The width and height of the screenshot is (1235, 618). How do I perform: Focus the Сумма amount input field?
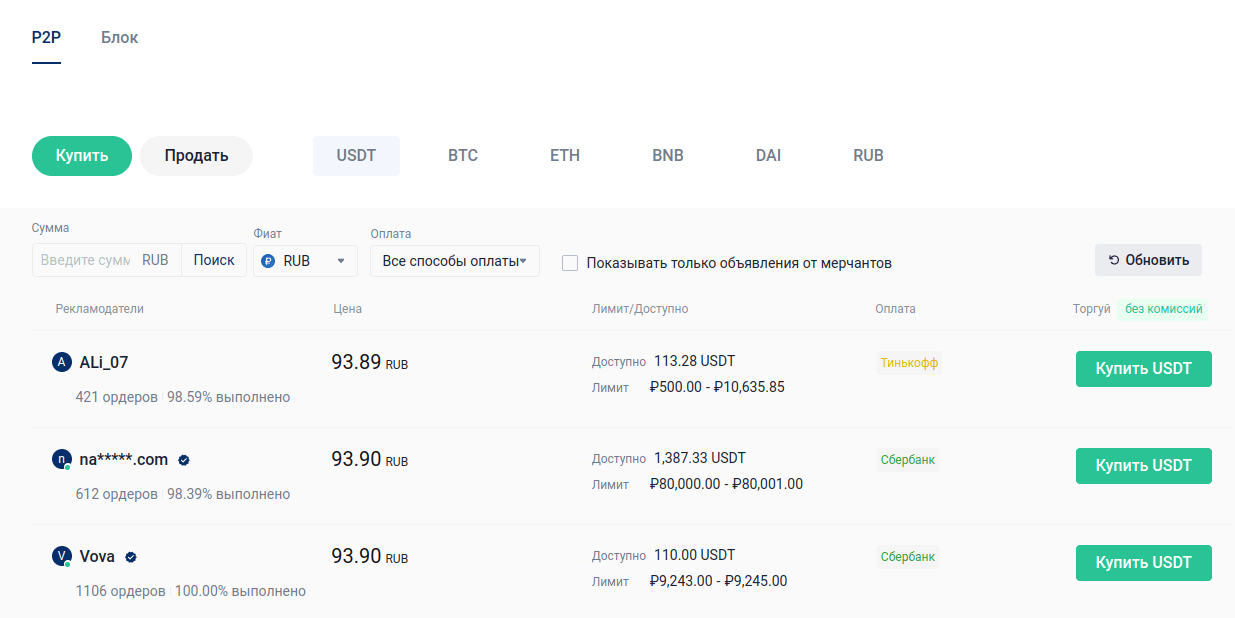click(x=86, y=260)
